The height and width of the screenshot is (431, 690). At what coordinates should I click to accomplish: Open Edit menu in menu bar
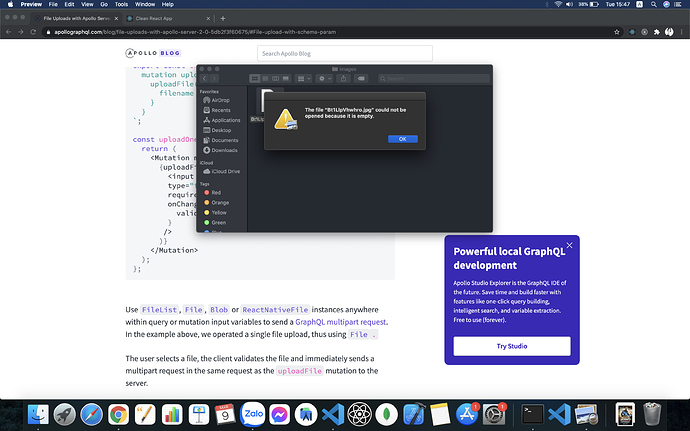pyautogui.click(x=70, y=4)
